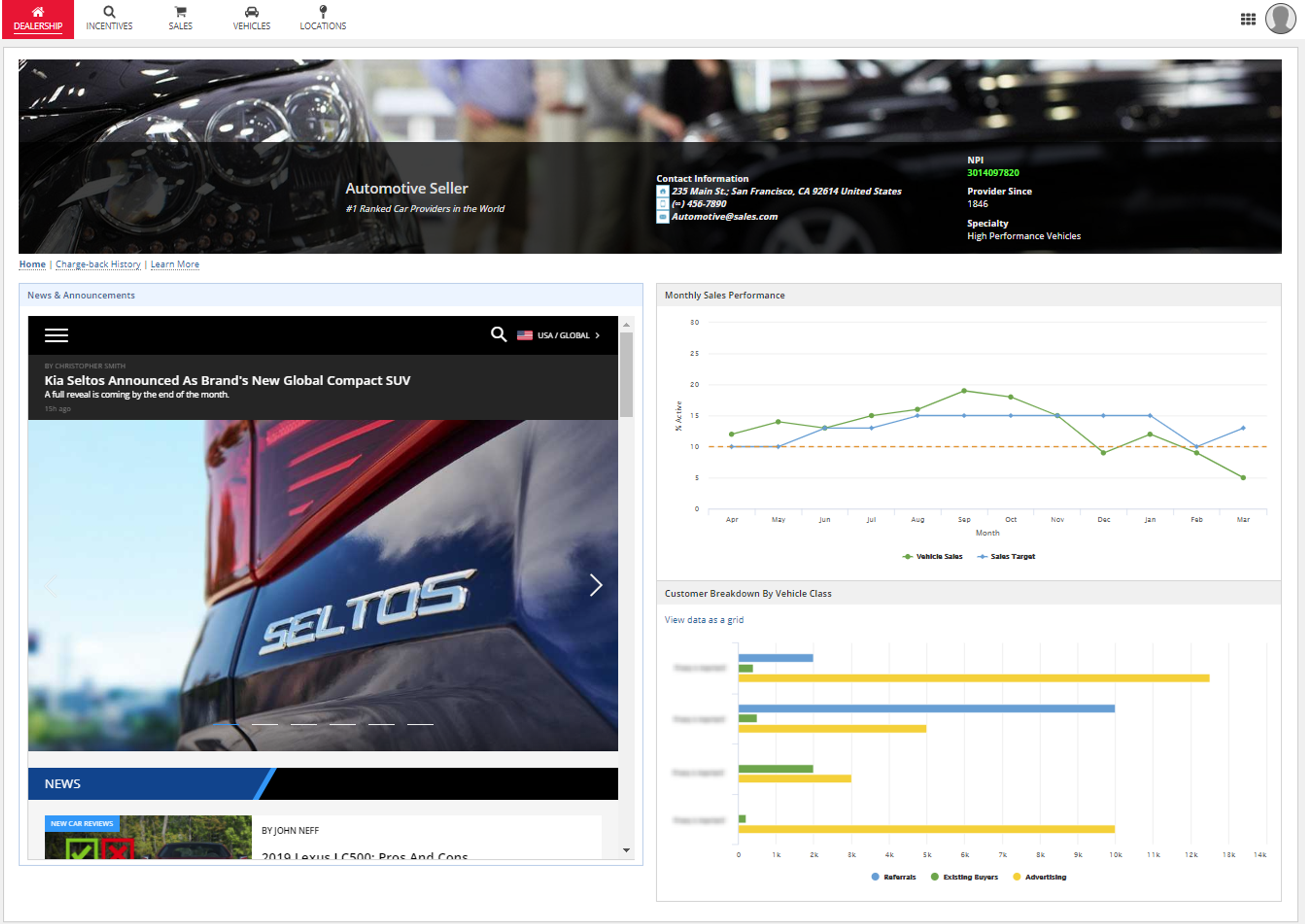Click the News & Announcements panel header
Viewport: 1305px width, 924px height.
(x=331, y=295)
